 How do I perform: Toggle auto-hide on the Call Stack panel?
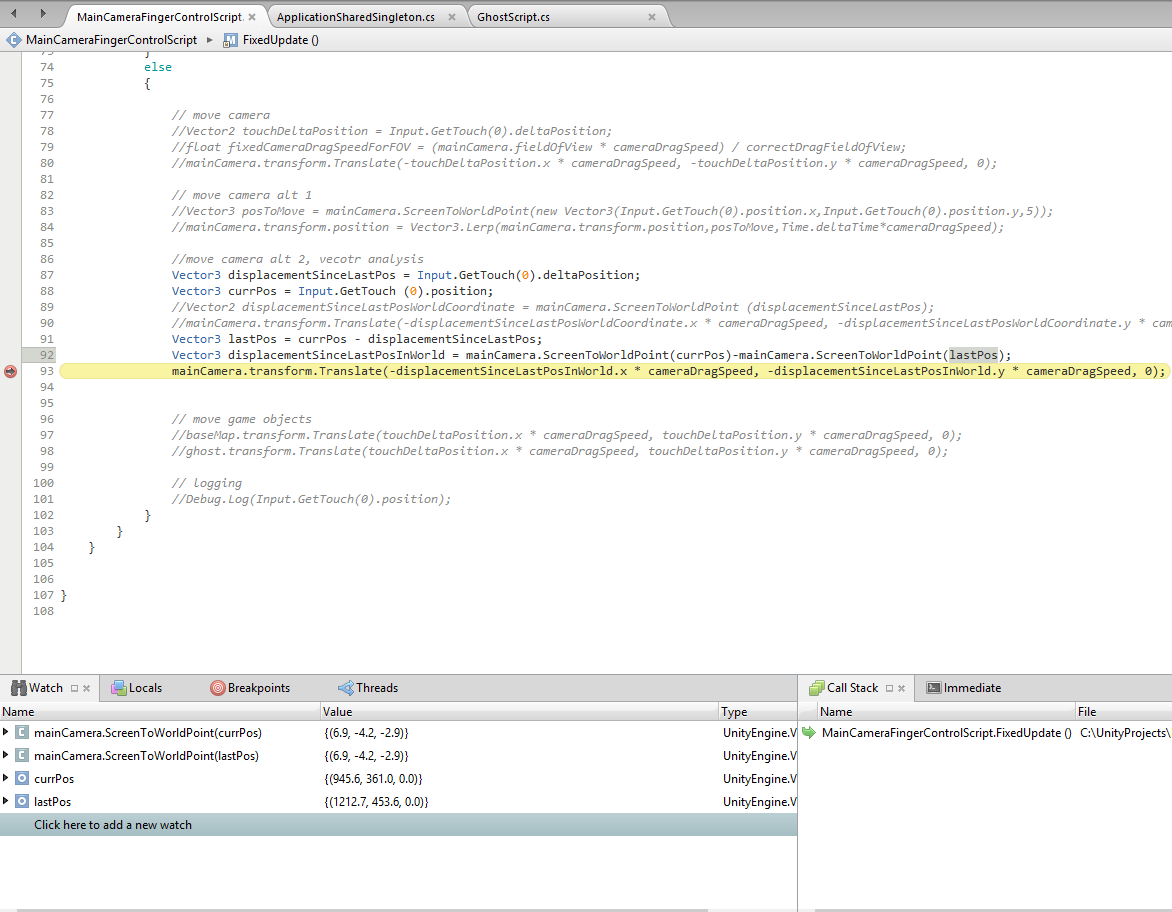coord(888,687)
